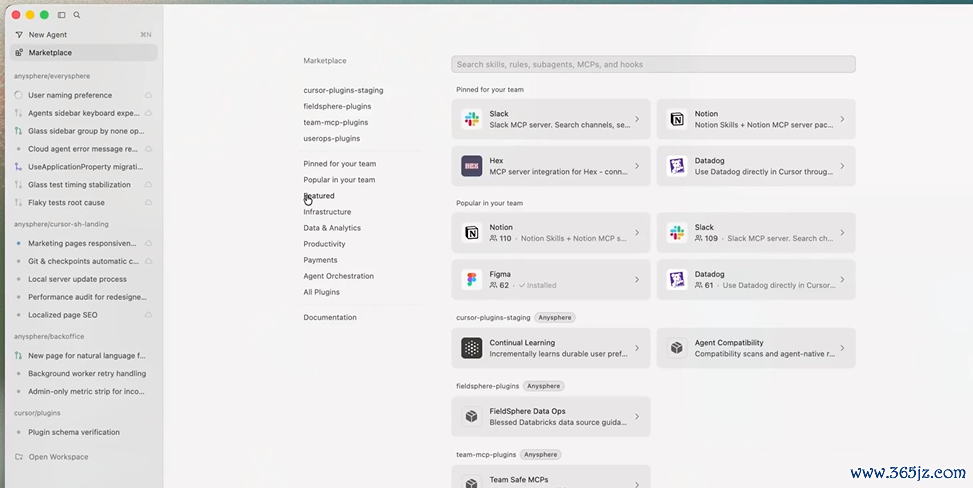Click cloud icon beside Agents sidebar keyboard
Screen dimensions: 973x488
point(148,113)
